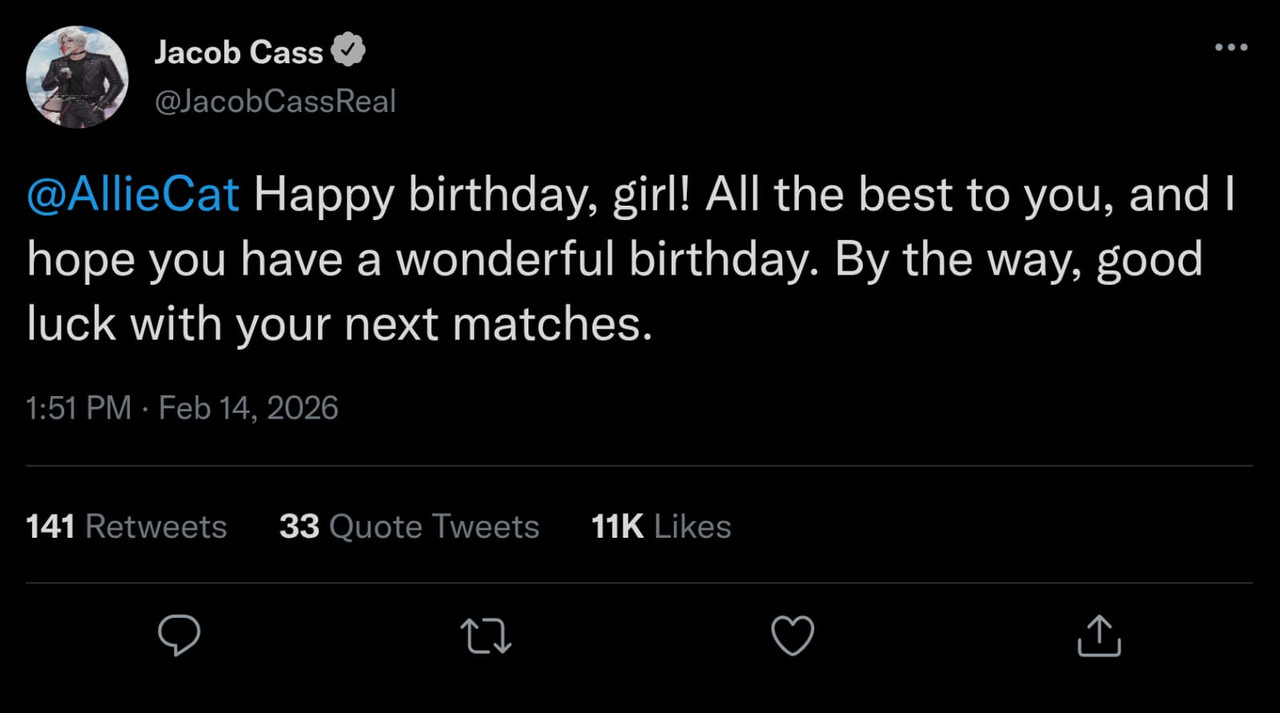This screenshot has width=1280, height=713.
Task: Click the reply speech bubble icon
Action: pyautogui.click(x=180, y=636)
